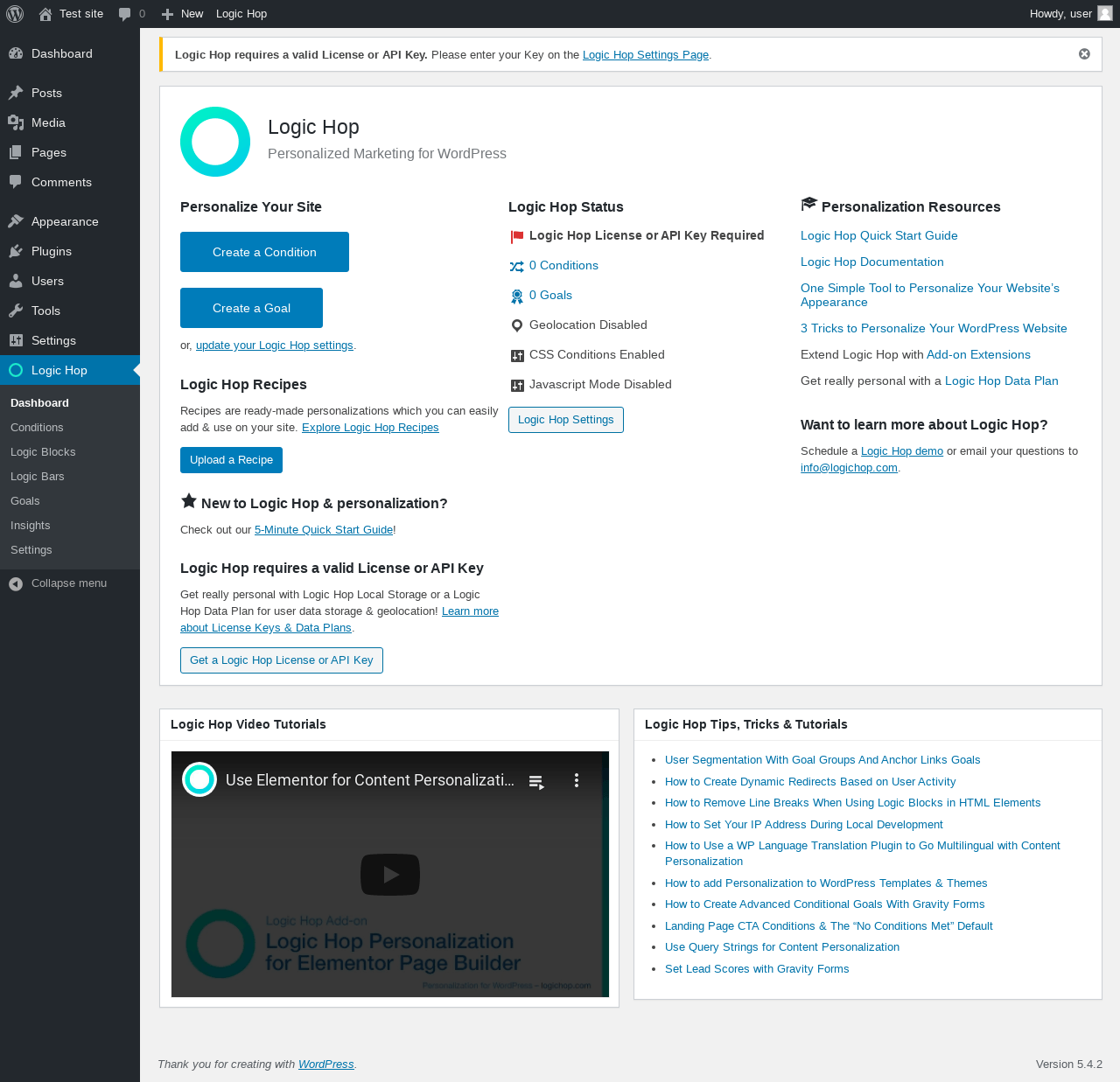This screenshot has height=1082, width=1120.
Task: Open Logic Hop Data Plan link
Action: [x=1002, y=380]
